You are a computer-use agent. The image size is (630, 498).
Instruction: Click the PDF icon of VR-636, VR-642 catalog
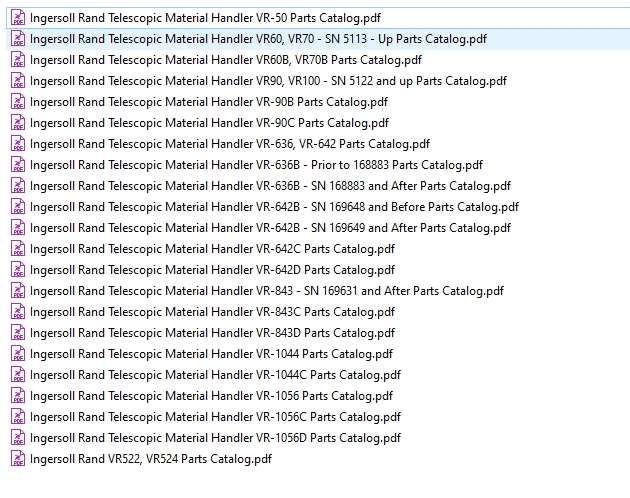[18, 144]
